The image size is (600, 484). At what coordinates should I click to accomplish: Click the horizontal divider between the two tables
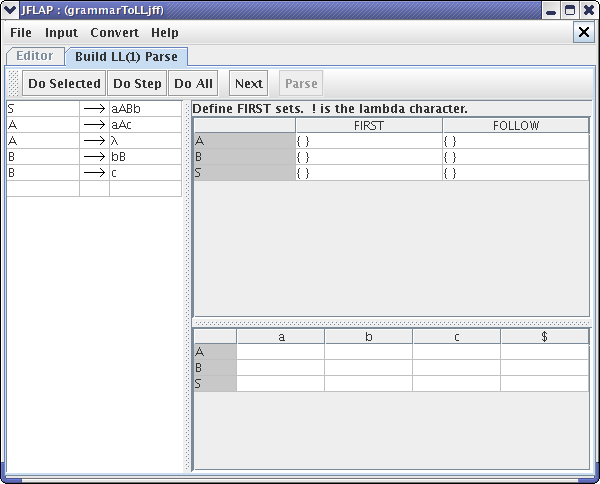[x=391, y=323]
